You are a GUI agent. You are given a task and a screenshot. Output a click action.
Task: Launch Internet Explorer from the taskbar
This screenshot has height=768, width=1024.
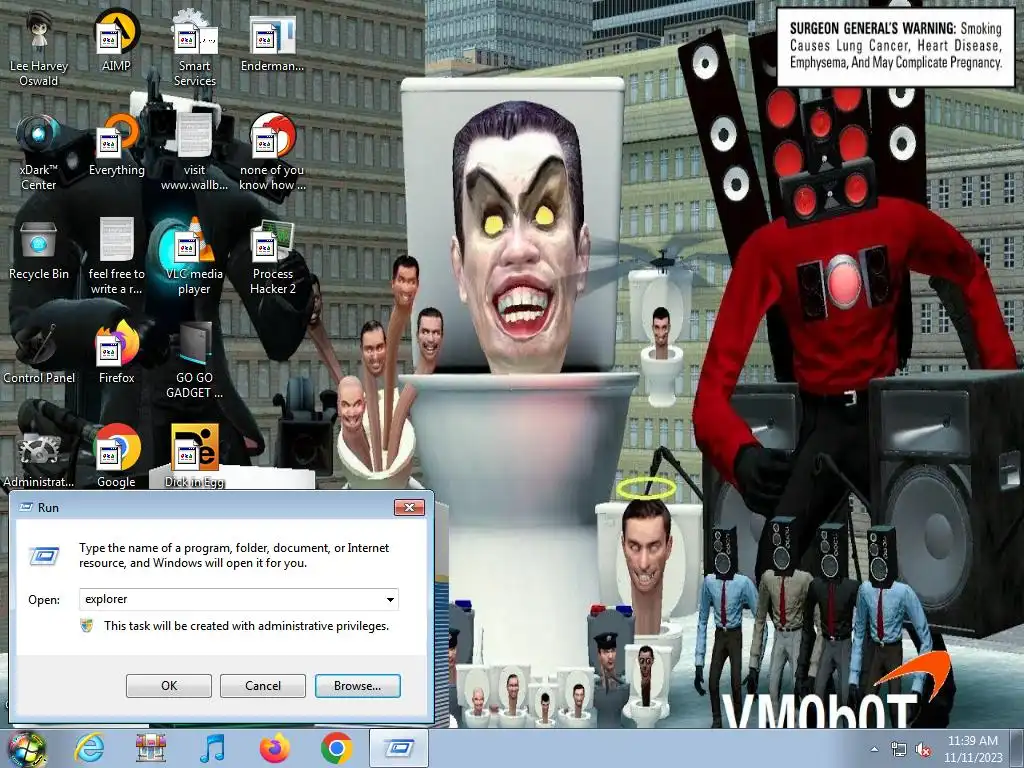[89, 748]
